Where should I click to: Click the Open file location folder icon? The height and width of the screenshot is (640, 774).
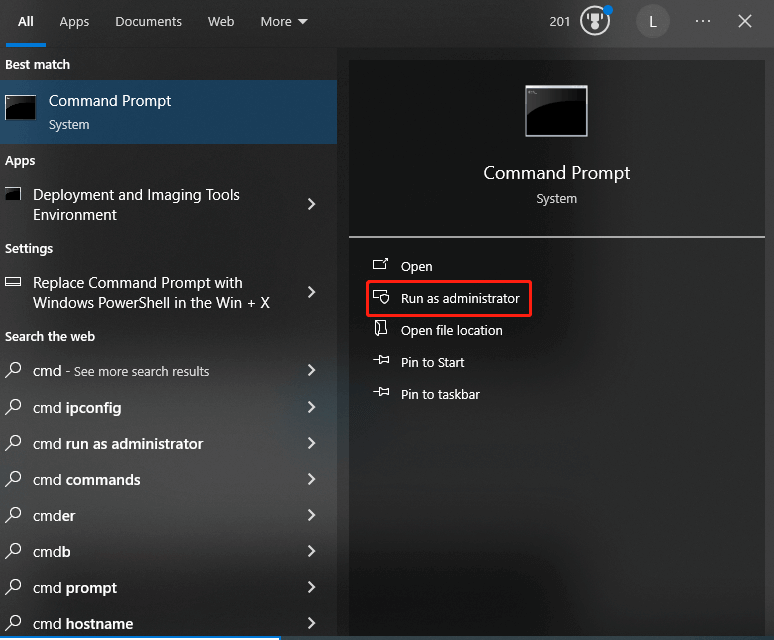(x=380, y=330)
